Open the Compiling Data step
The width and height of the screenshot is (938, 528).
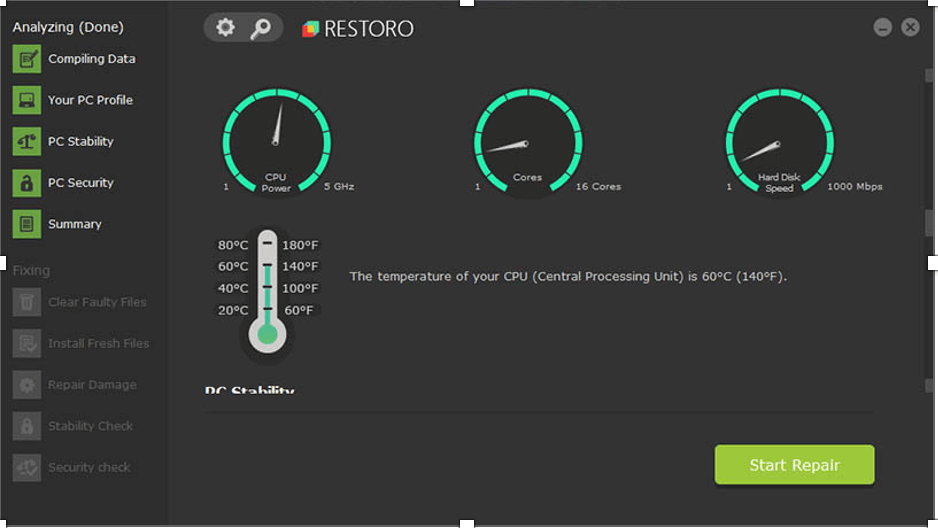point(92,59)
